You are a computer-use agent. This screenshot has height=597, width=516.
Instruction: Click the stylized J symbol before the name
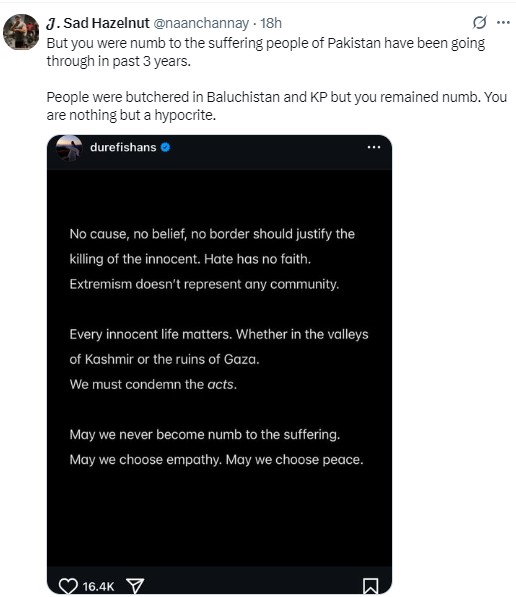pos(52,24)
